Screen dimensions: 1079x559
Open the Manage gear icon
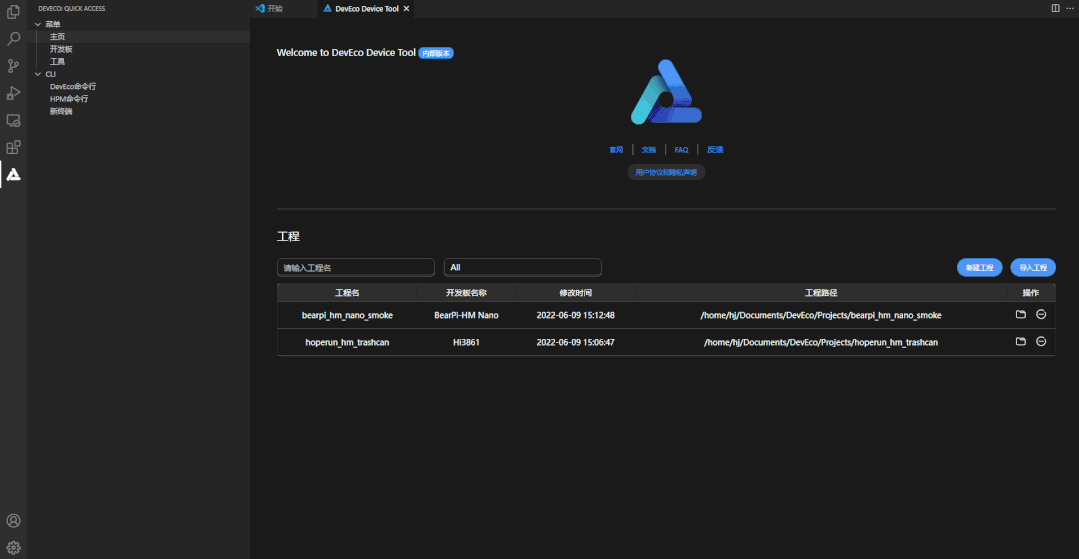pyautogui.click(x=13, y=548)
